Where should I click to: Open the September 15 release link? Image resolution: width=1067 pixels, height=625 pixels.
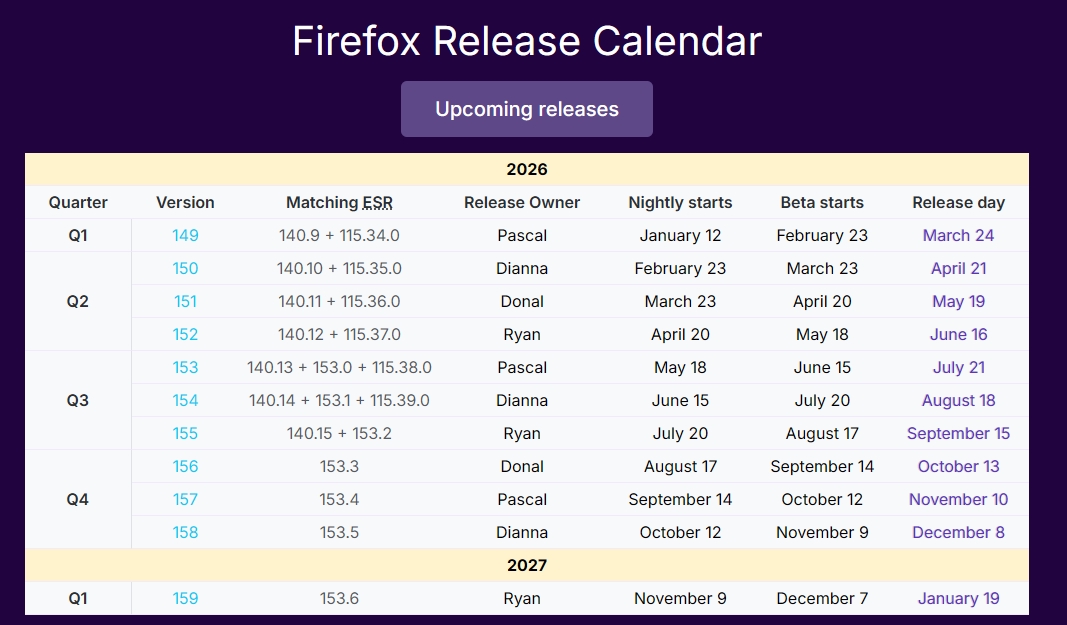(958, 433)
